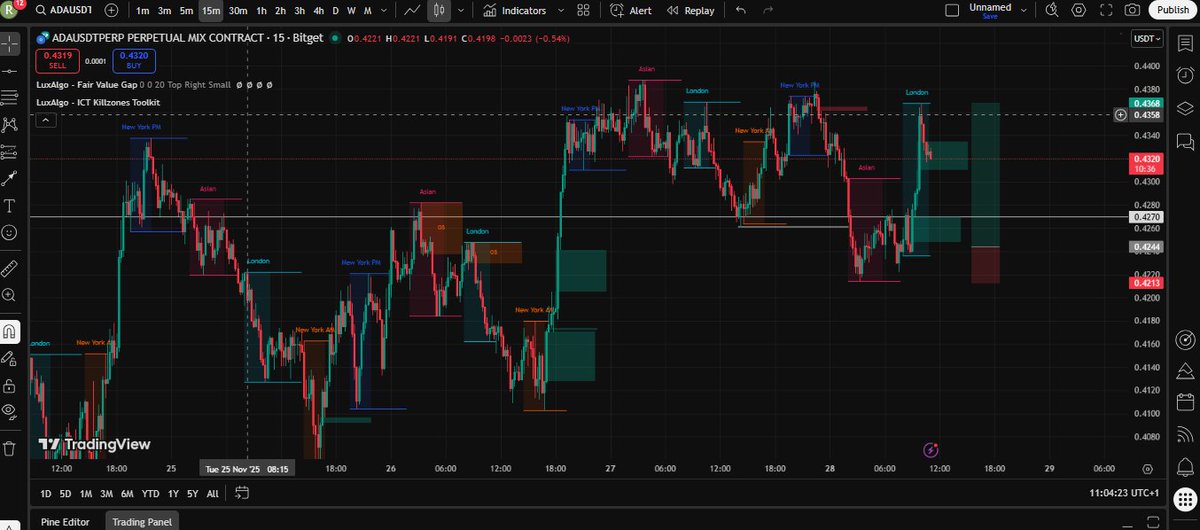1200x530 pixels.
Task: Redo the last chart action
Action: 768,10
